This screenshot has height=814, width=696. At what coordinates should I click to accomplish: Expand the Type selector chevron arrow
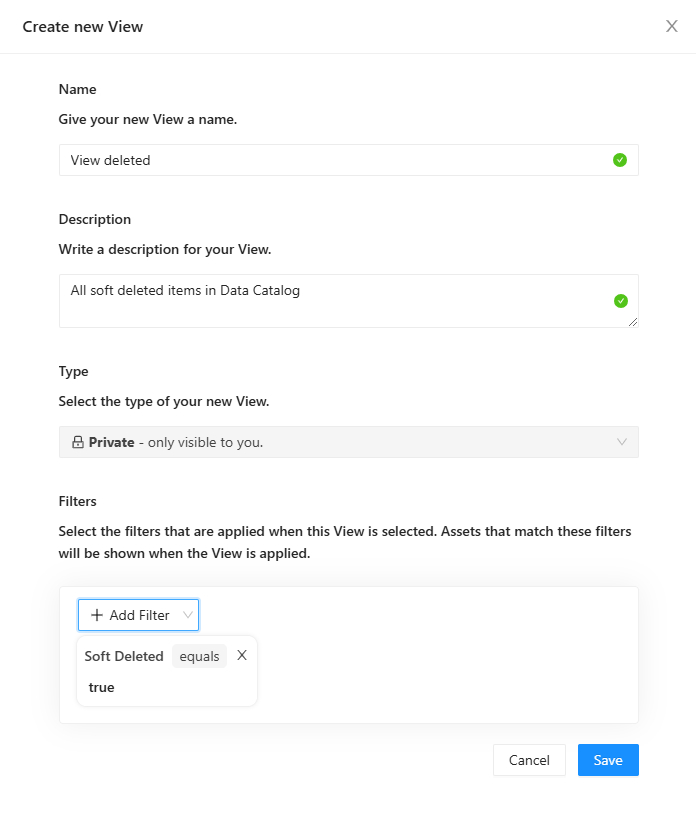(622, 442)
